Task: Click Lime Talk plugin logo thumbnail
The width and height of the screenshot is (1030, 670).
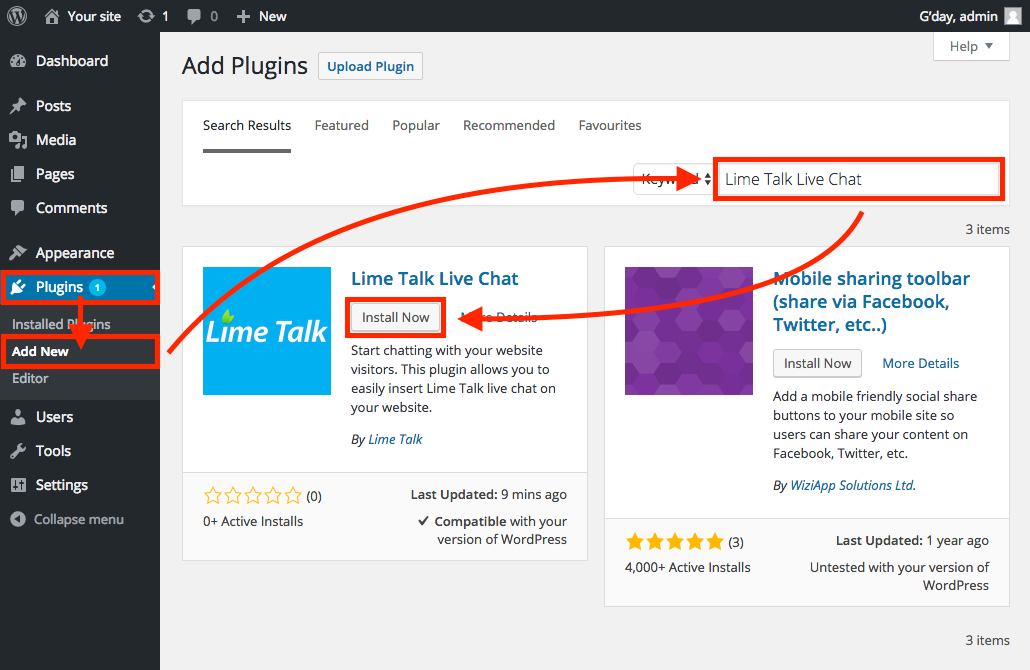Action: coord(267,331)
